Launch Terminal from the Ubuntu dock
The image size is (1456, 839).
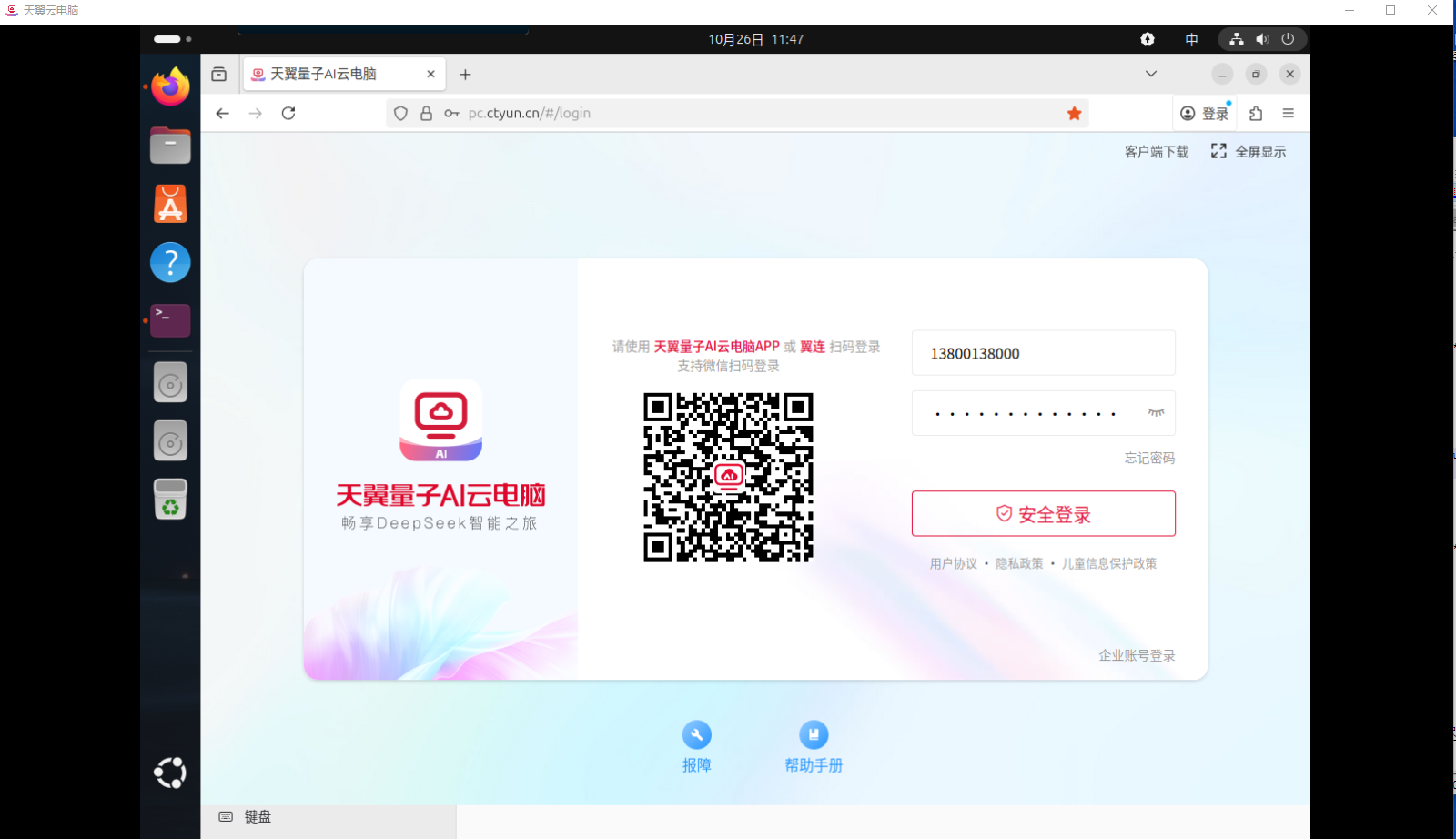tap(170, 320)
